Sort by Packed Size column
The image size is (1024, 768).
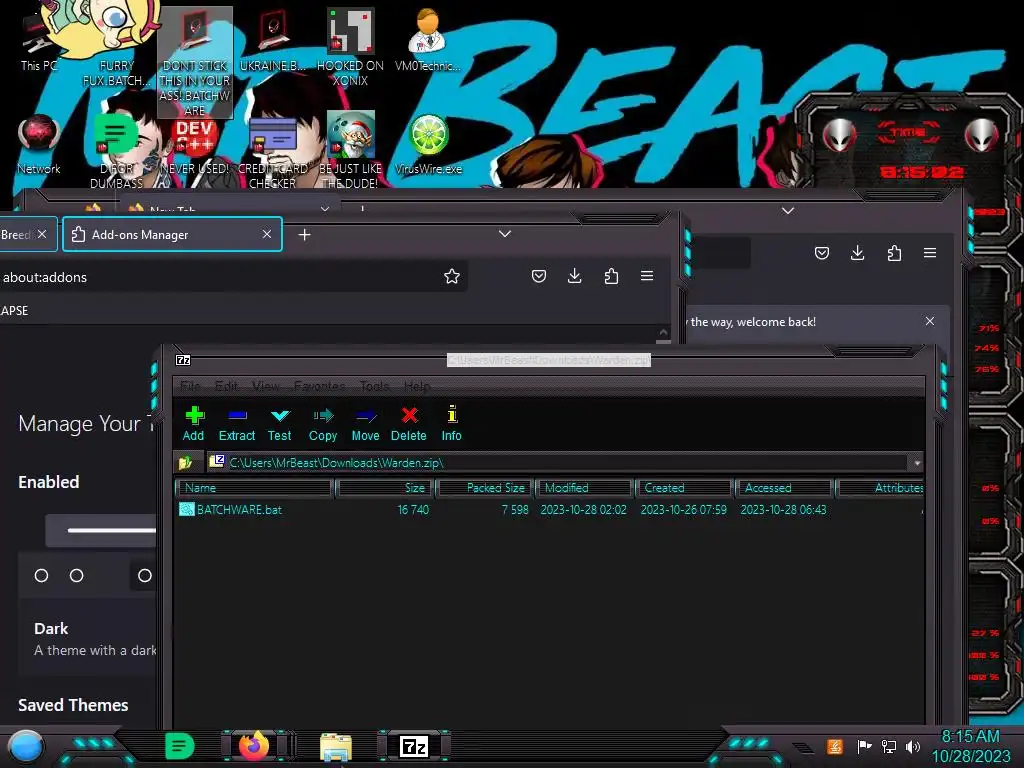point(486,488)
